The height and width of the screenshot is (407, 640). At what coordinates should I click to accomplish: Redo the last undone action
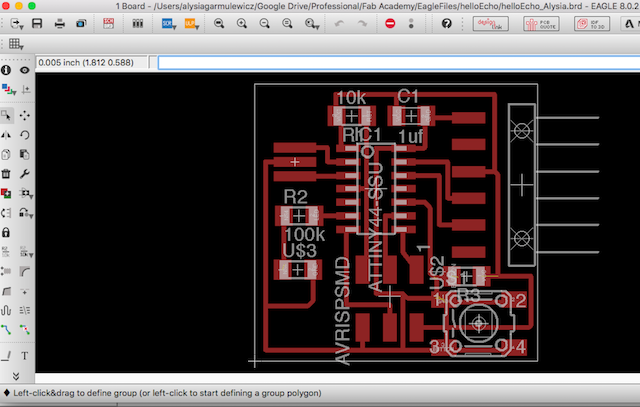(362, 24)
